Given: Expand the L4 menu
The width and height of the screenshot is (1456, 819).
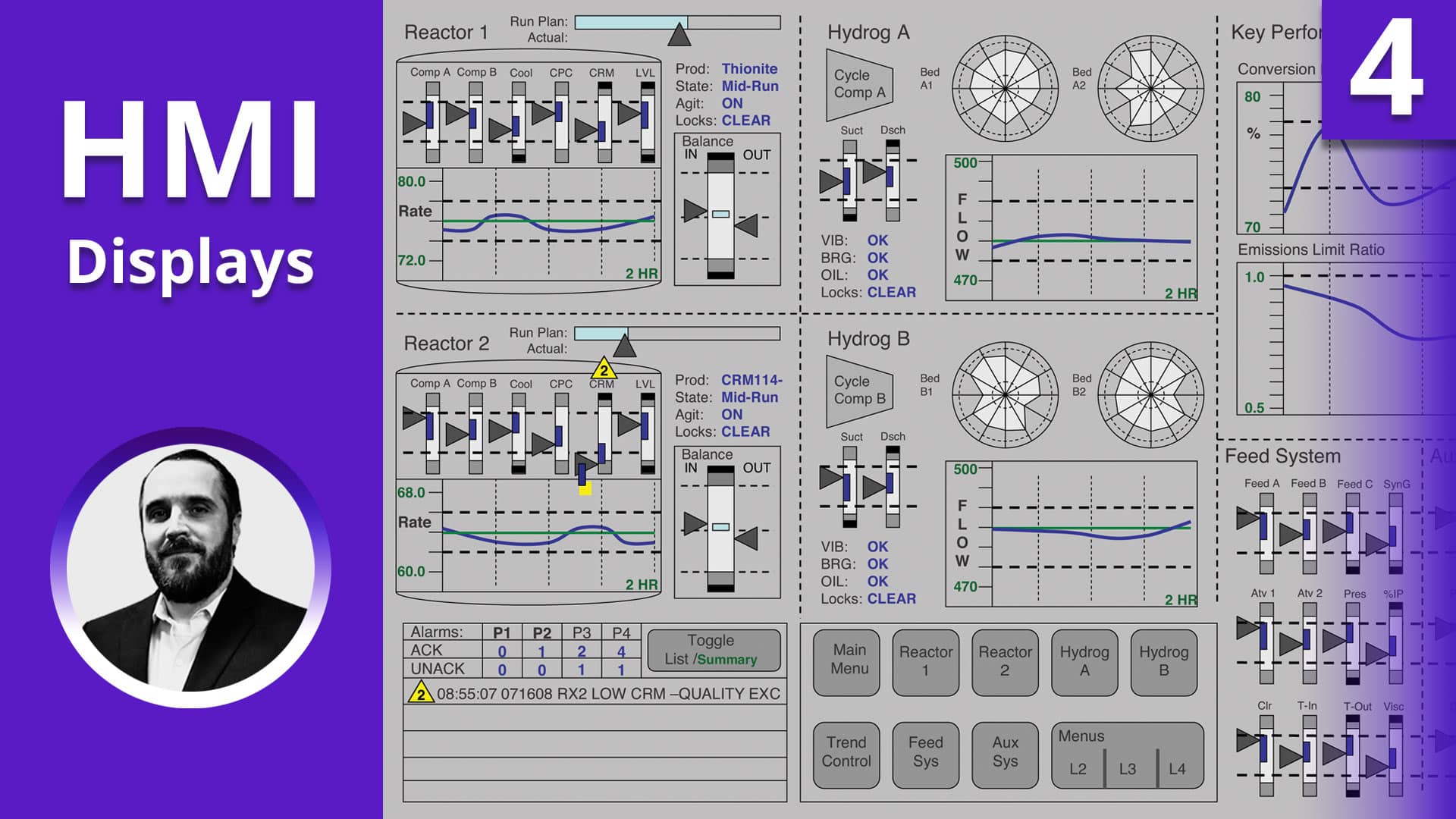Looking at the screenshot, I should pyautogui.click(x=1178, y=768).
